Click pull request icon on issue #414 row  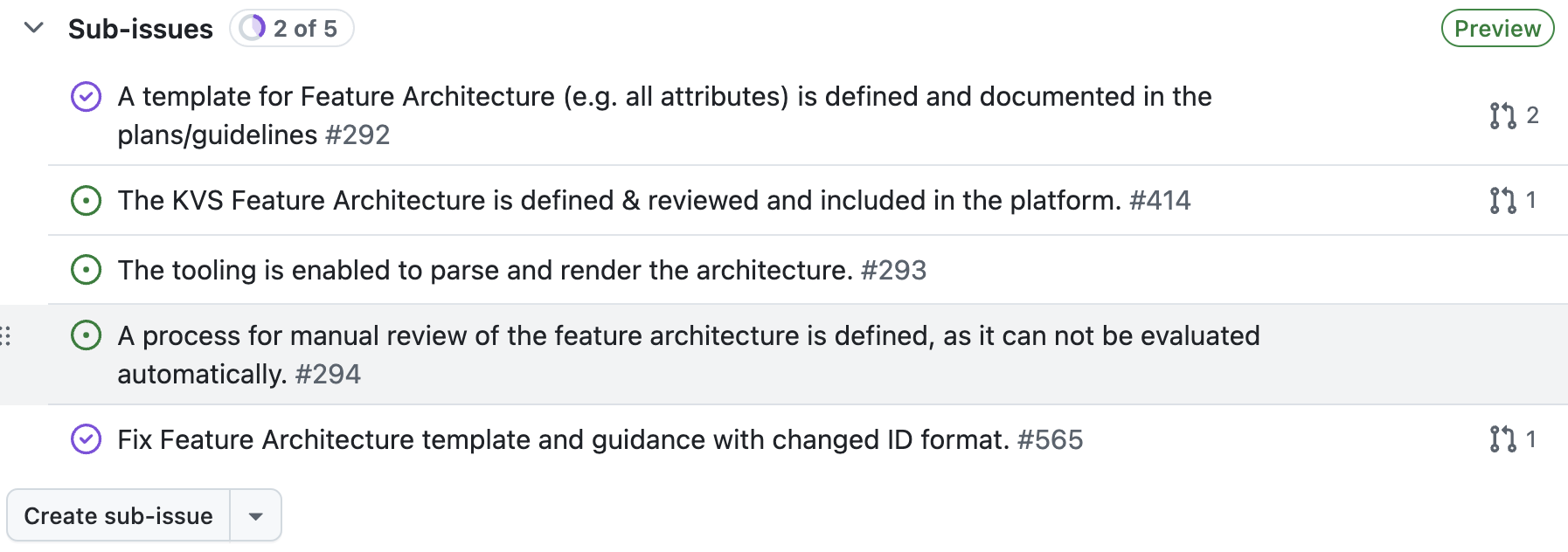[x=1502, y=201]
